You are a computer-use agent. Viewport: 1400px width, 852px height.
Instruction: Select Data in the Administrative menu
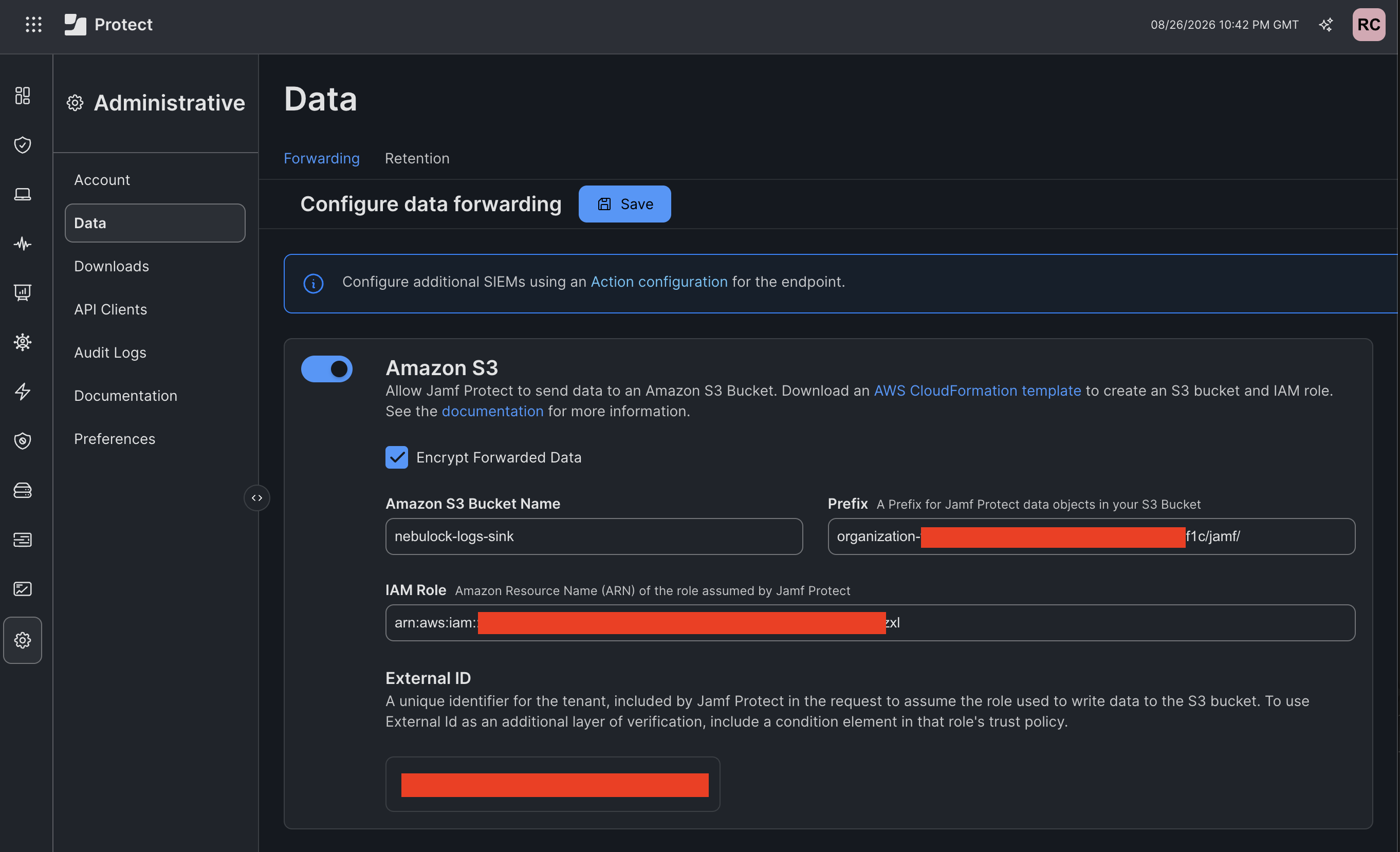tap(155, 223)
